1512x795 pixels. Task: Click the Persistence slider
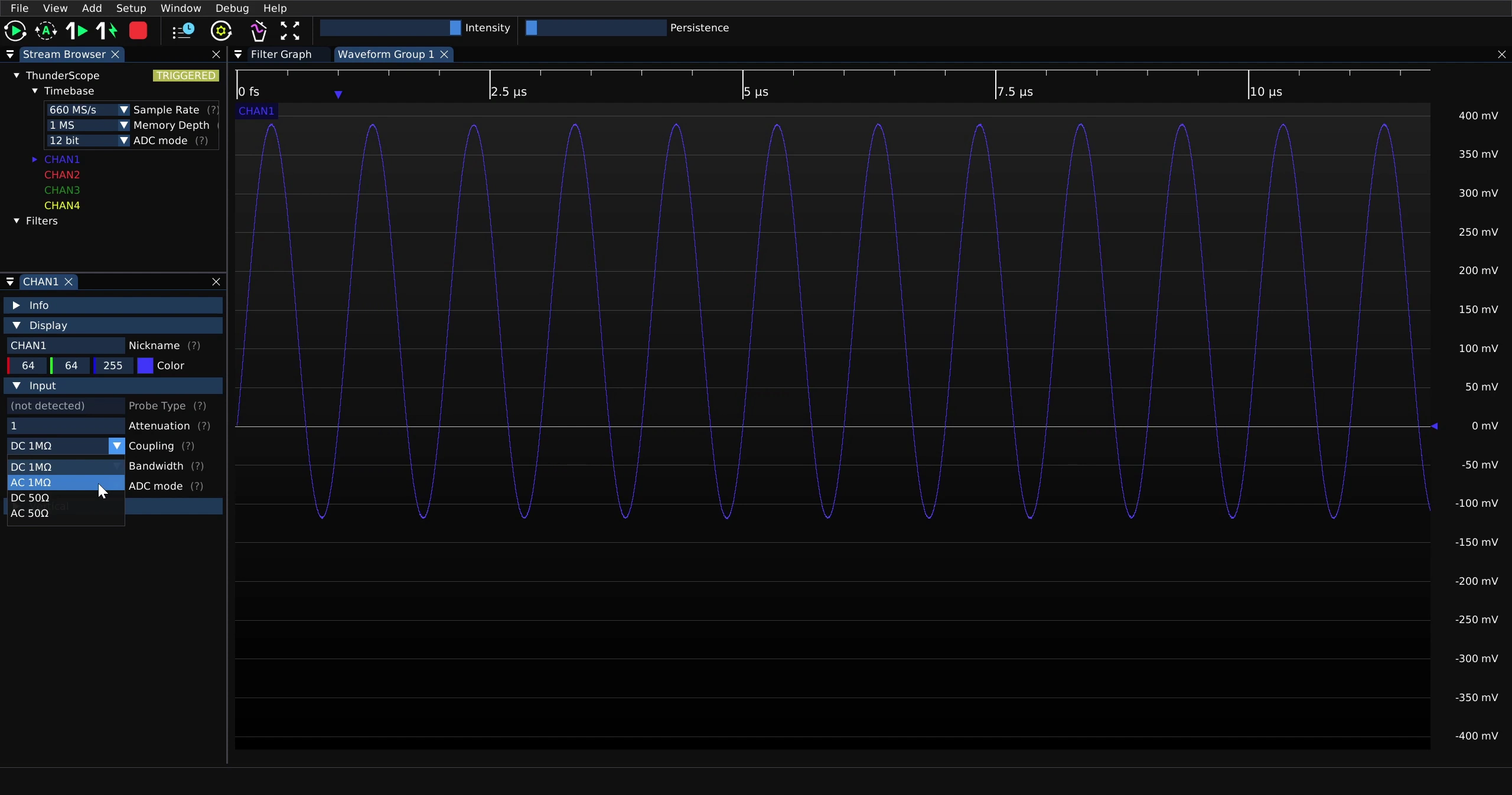coord(596,28)
